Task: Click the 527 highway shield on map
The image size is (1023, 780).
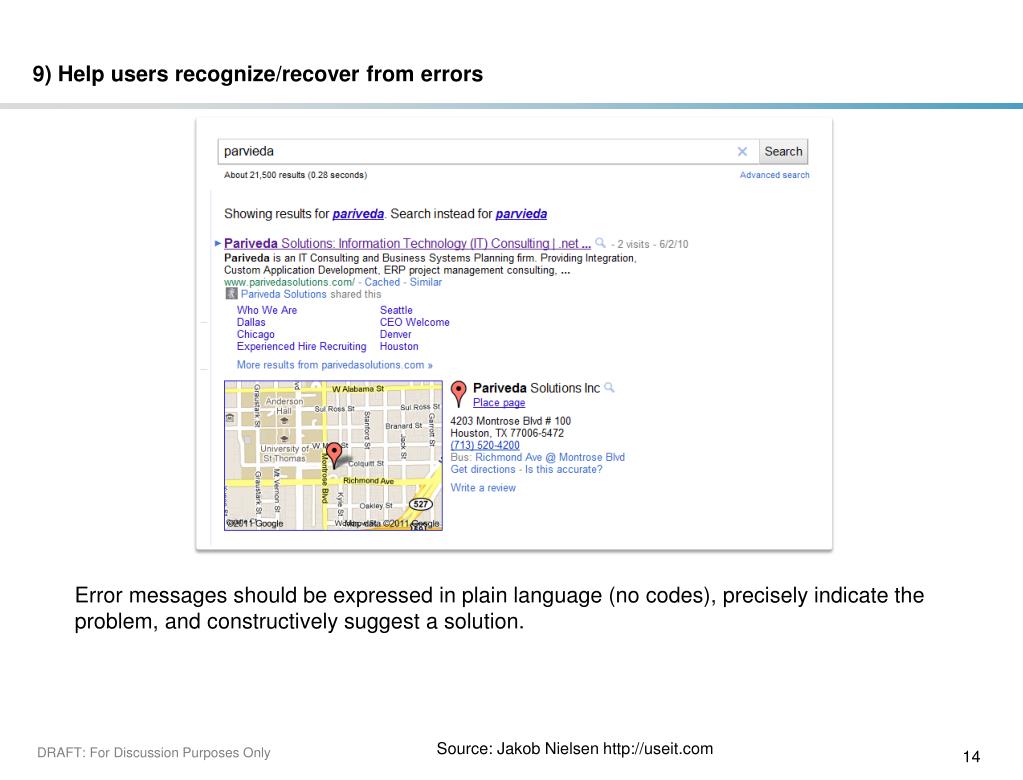Action: 420,504
